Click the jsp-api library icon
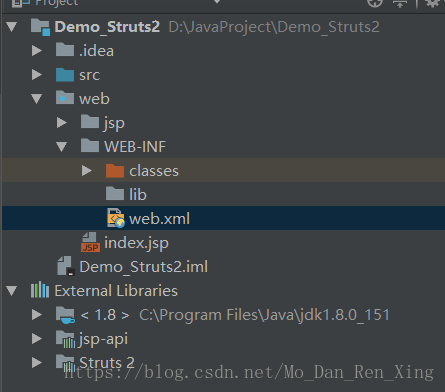Screen dimensions: 445x392 click(65, 339)
